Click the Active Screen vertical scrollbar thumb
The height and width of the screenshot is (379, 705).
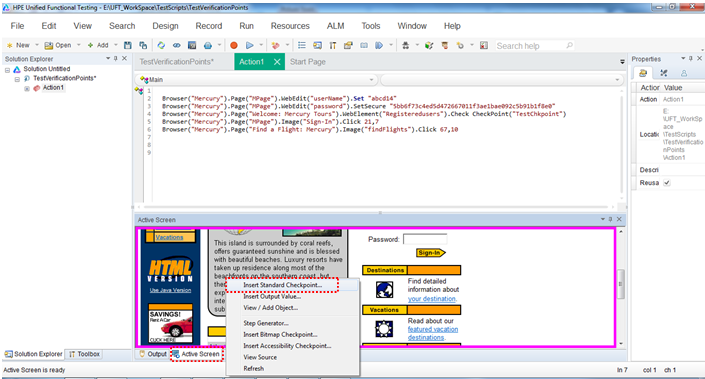tap(621, 284)
